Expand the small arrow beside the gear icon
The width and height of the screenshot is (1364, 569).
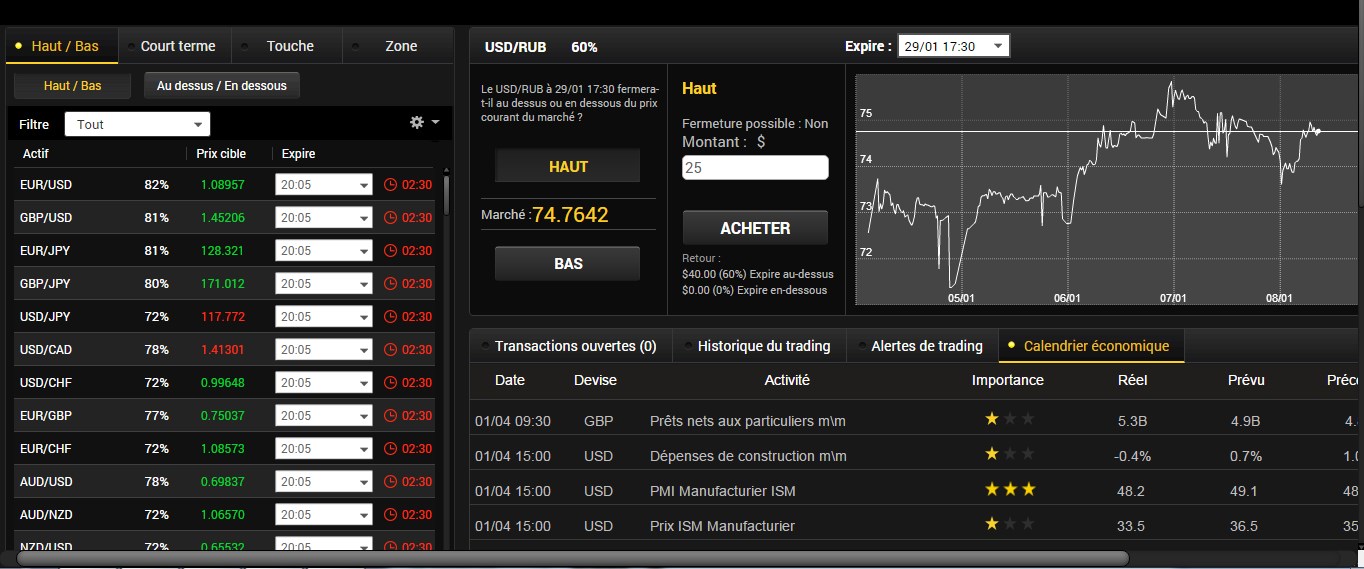[435, 122]
